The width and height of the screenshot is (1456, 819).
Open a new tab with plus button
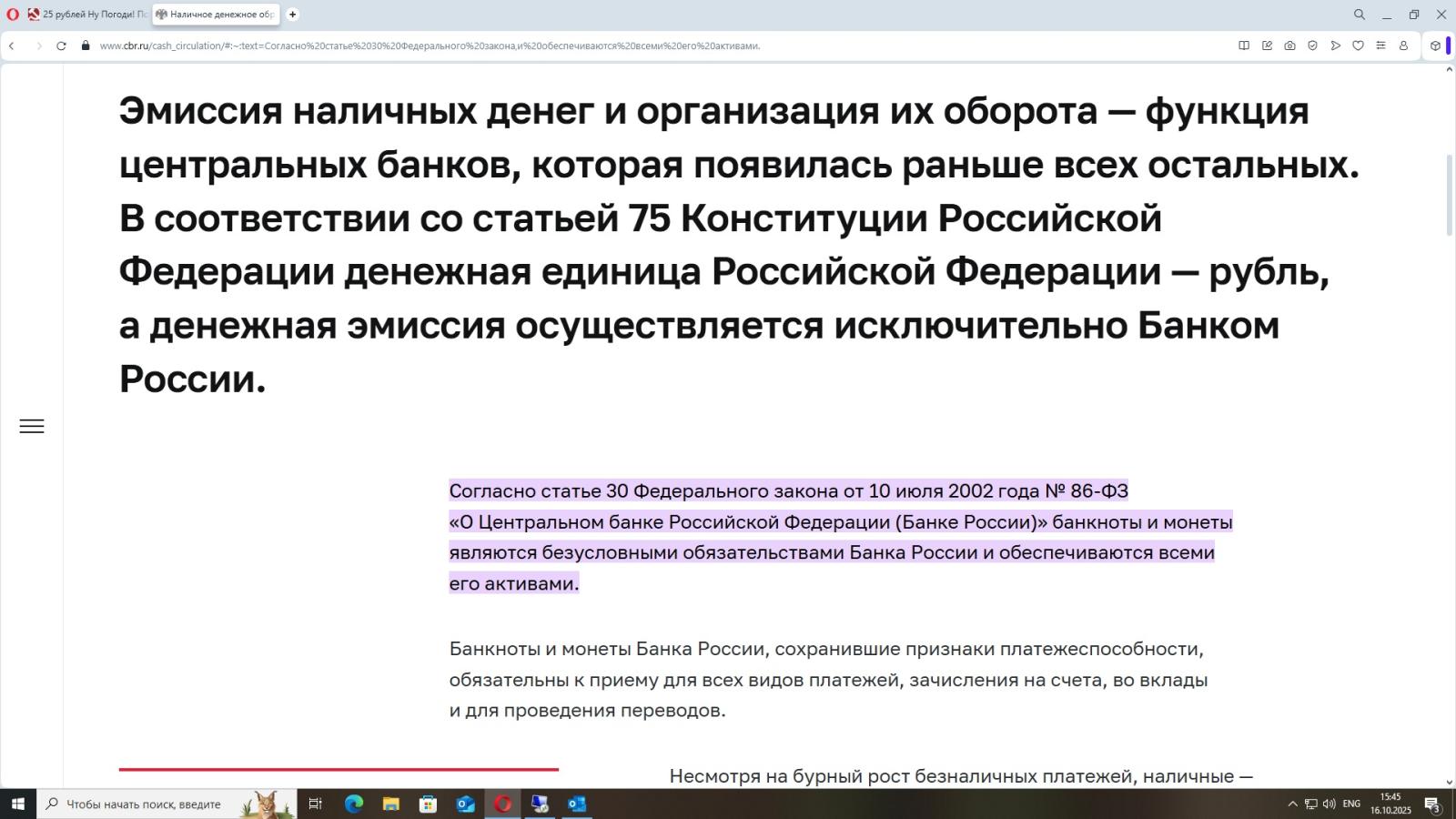tap(292, 15)
